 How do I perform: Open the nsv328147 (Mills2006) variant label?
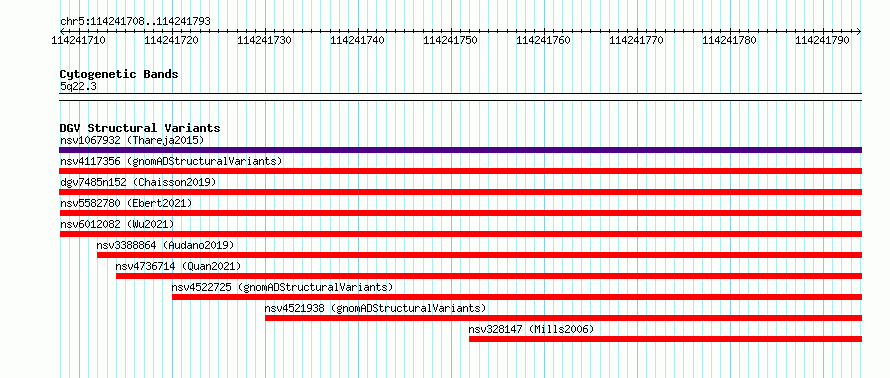531,329
